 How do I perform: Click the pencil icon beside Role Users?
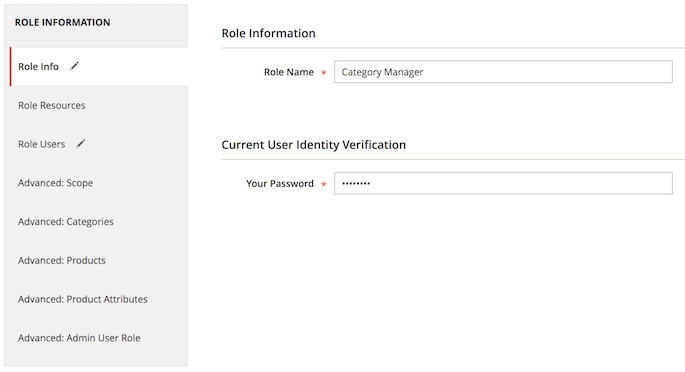coord(81,144)
